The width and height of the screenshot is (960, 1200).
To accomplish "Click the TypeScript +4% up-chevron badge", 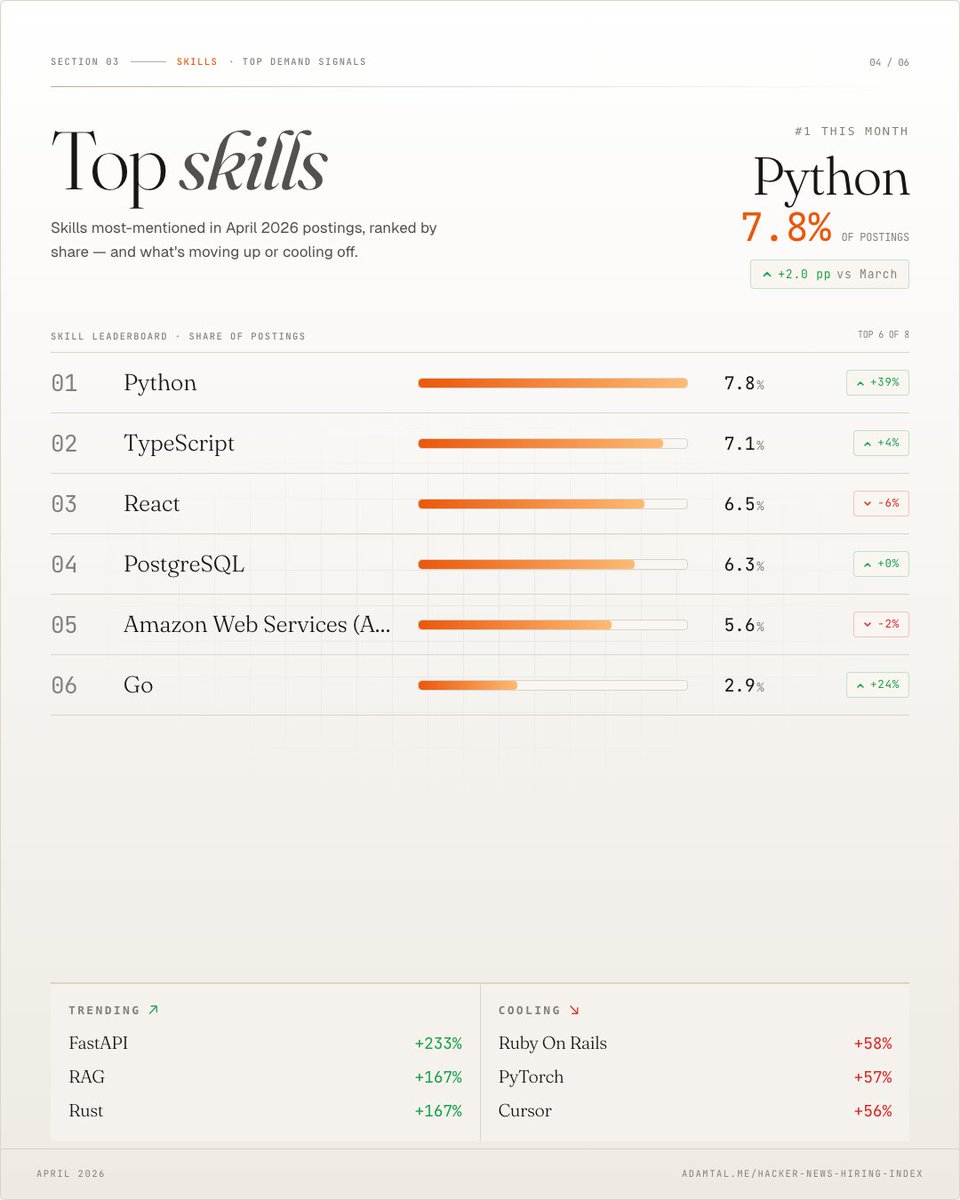I will (881, 443).
